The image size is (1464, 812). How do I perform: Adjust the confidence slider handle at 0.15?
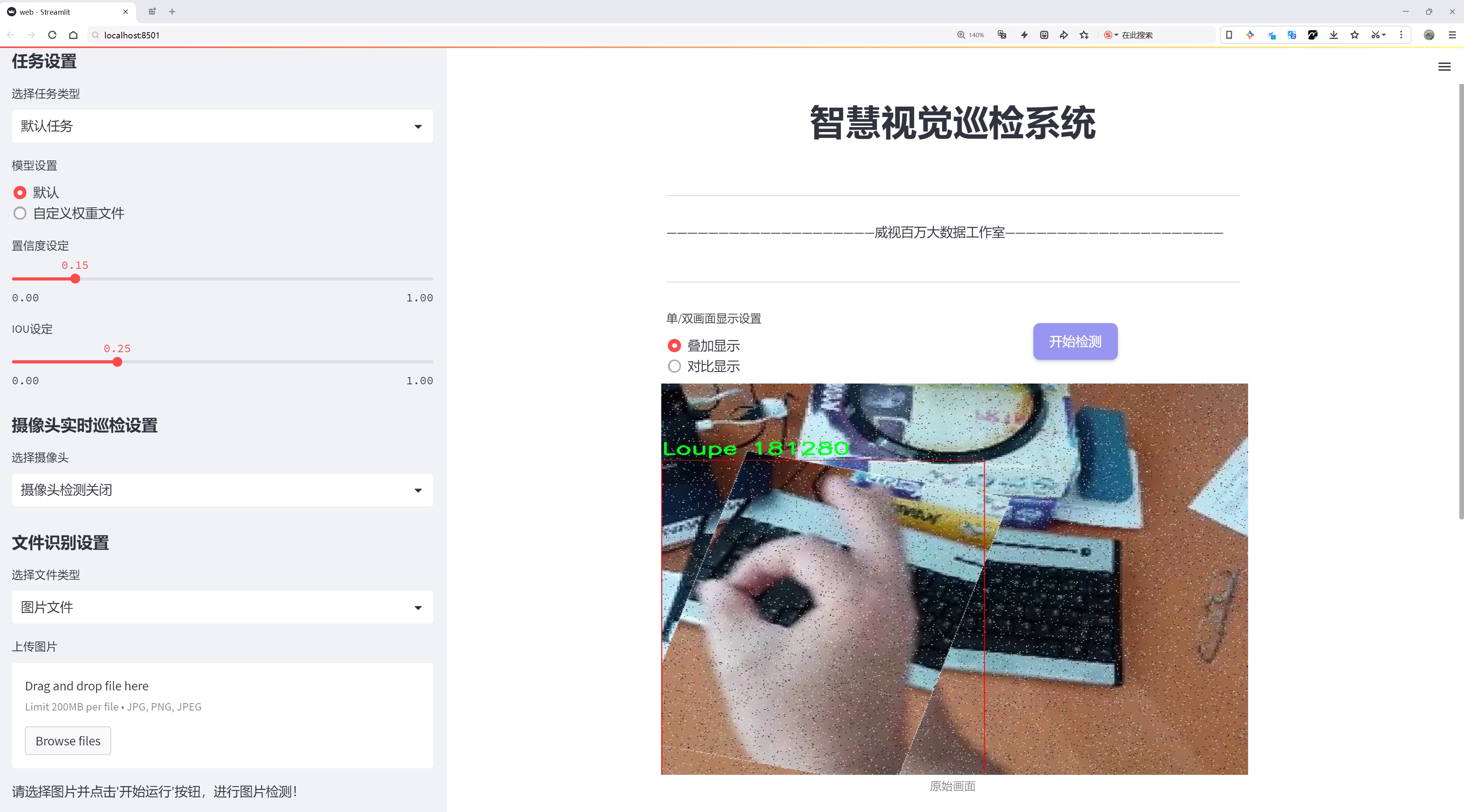(75, 279)
